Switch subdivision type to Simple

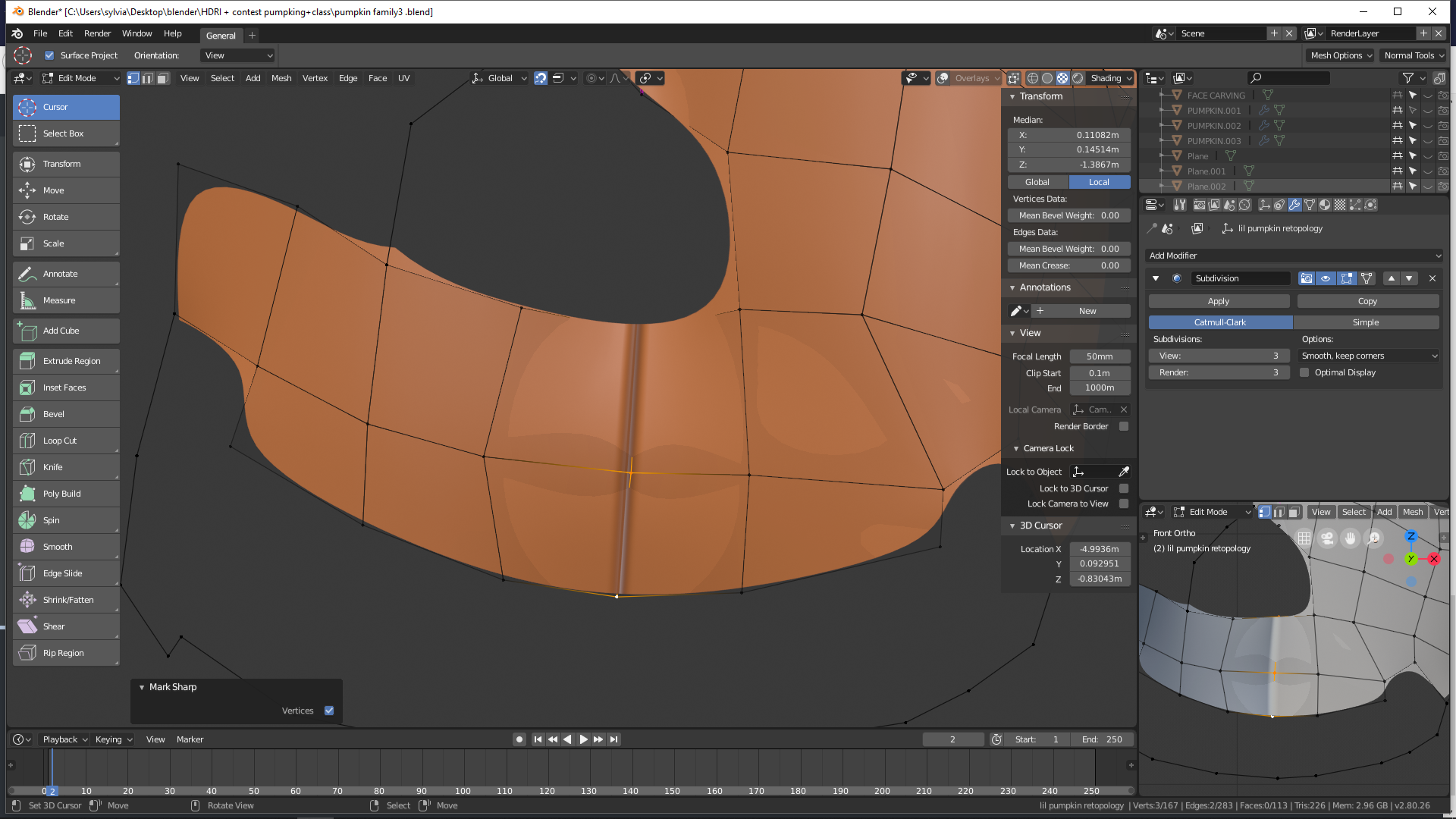pos(1365,322)
